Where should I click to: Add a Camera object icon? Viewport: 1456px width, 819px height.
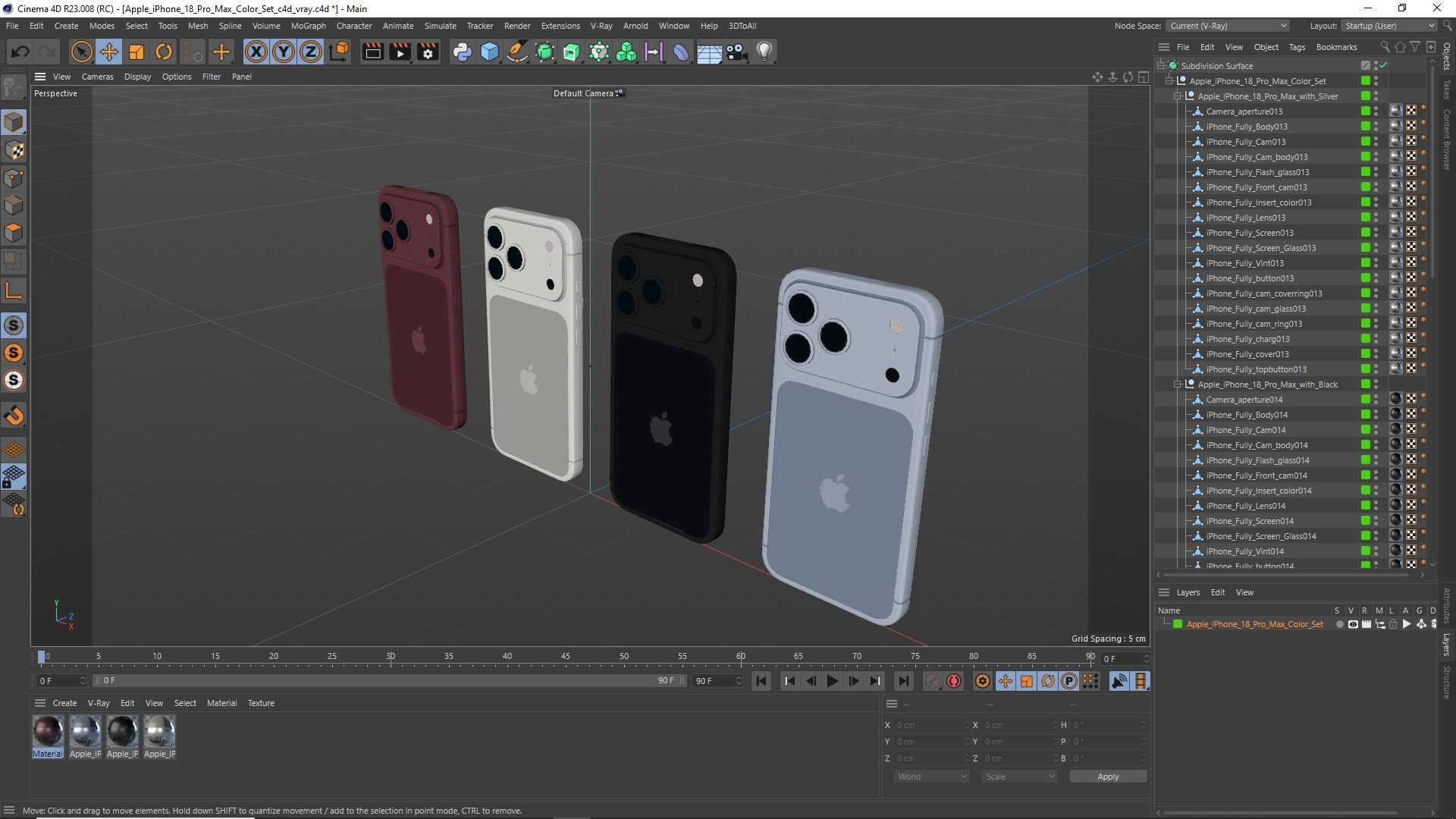tap(736, 52)
